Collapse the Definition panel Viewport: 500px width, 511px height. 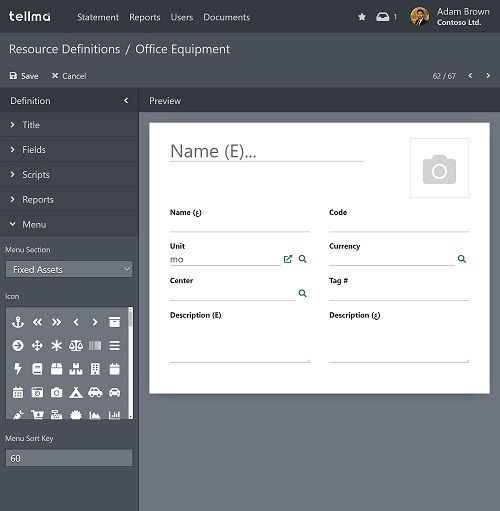tap(126, 101)
